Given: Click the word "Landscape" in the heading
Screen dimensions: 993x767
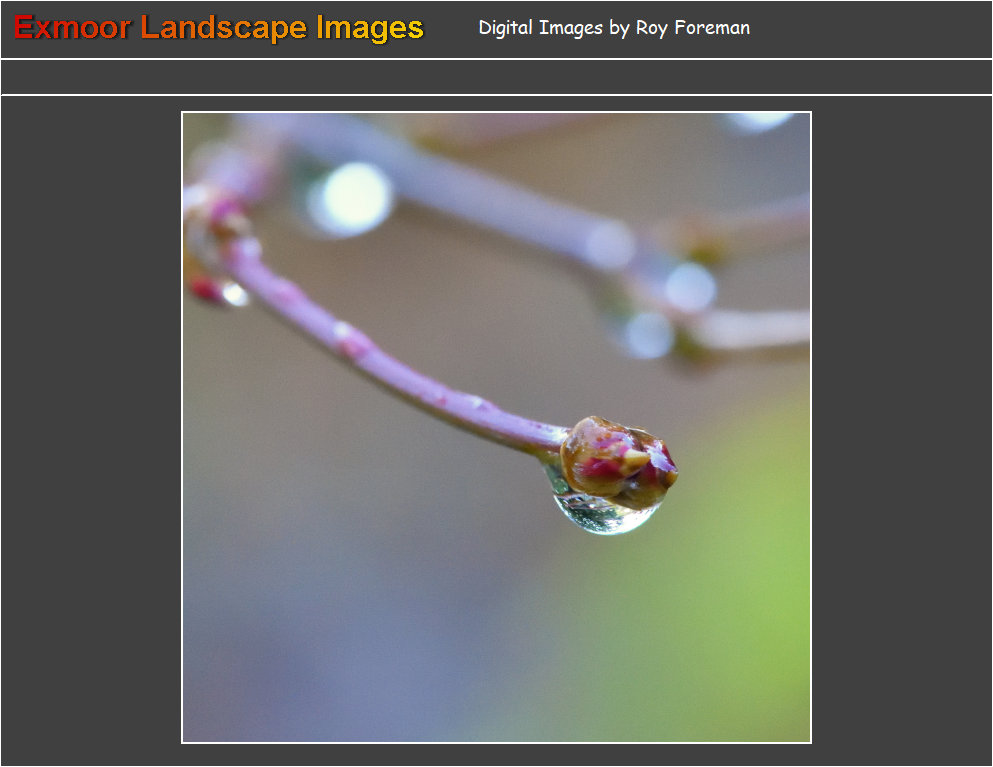Looking at the screenshot, I should [224, 29].
